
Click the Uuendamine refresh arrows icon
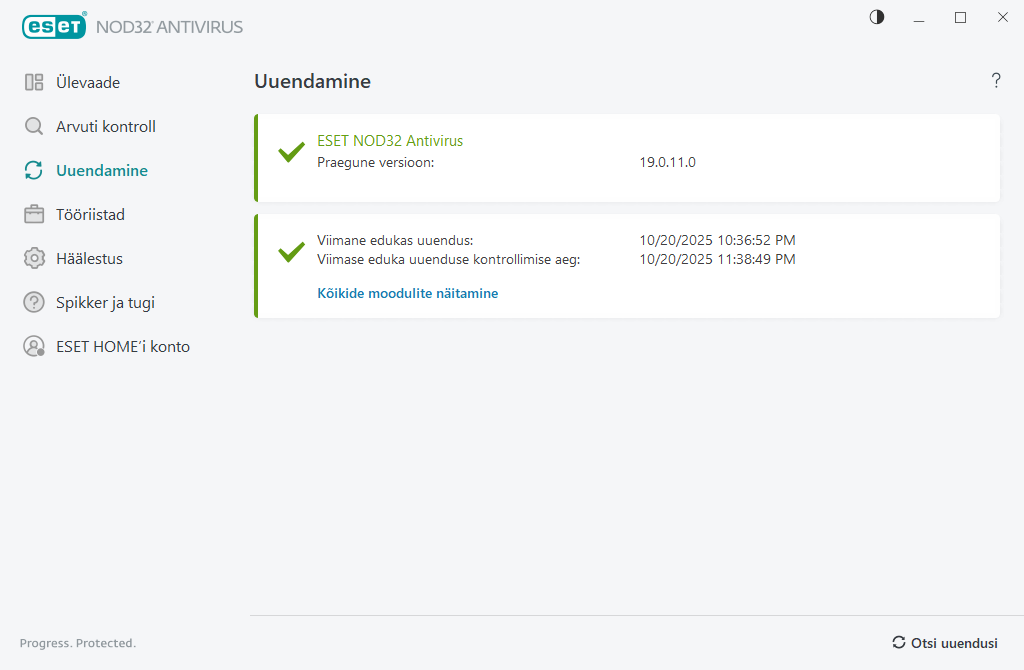pyautogui.click(x=34, y=171)
